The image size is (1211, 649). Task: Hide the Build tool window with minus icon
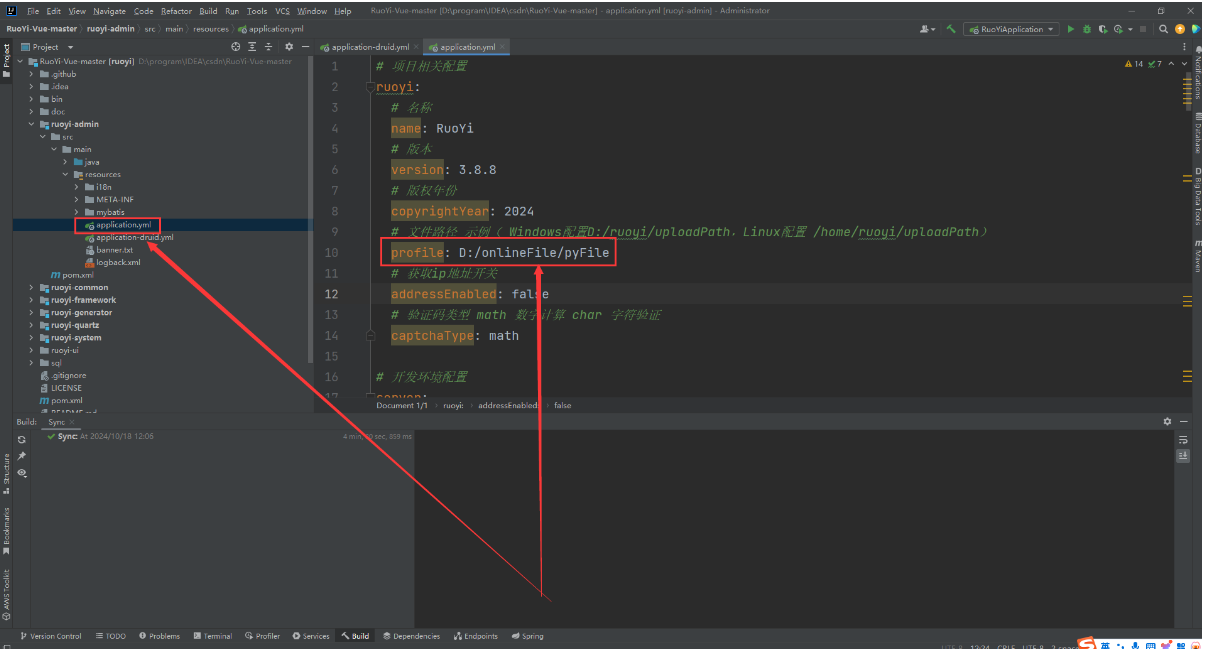click(x=1184, y=422)
